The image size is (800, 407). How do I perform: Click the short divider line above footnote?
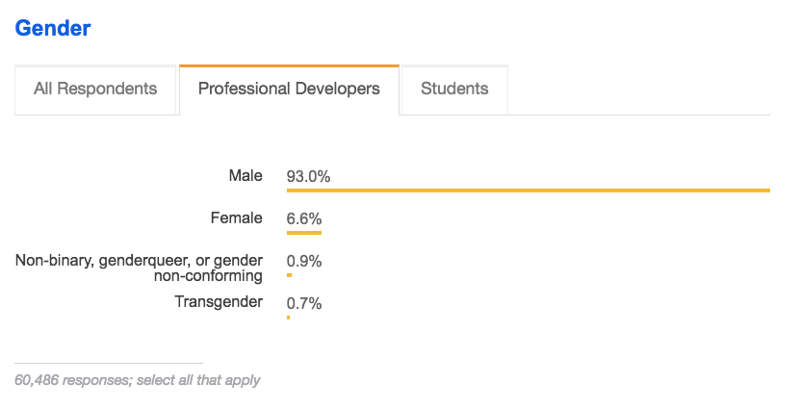pyautogui.click(x=108, y=363)
